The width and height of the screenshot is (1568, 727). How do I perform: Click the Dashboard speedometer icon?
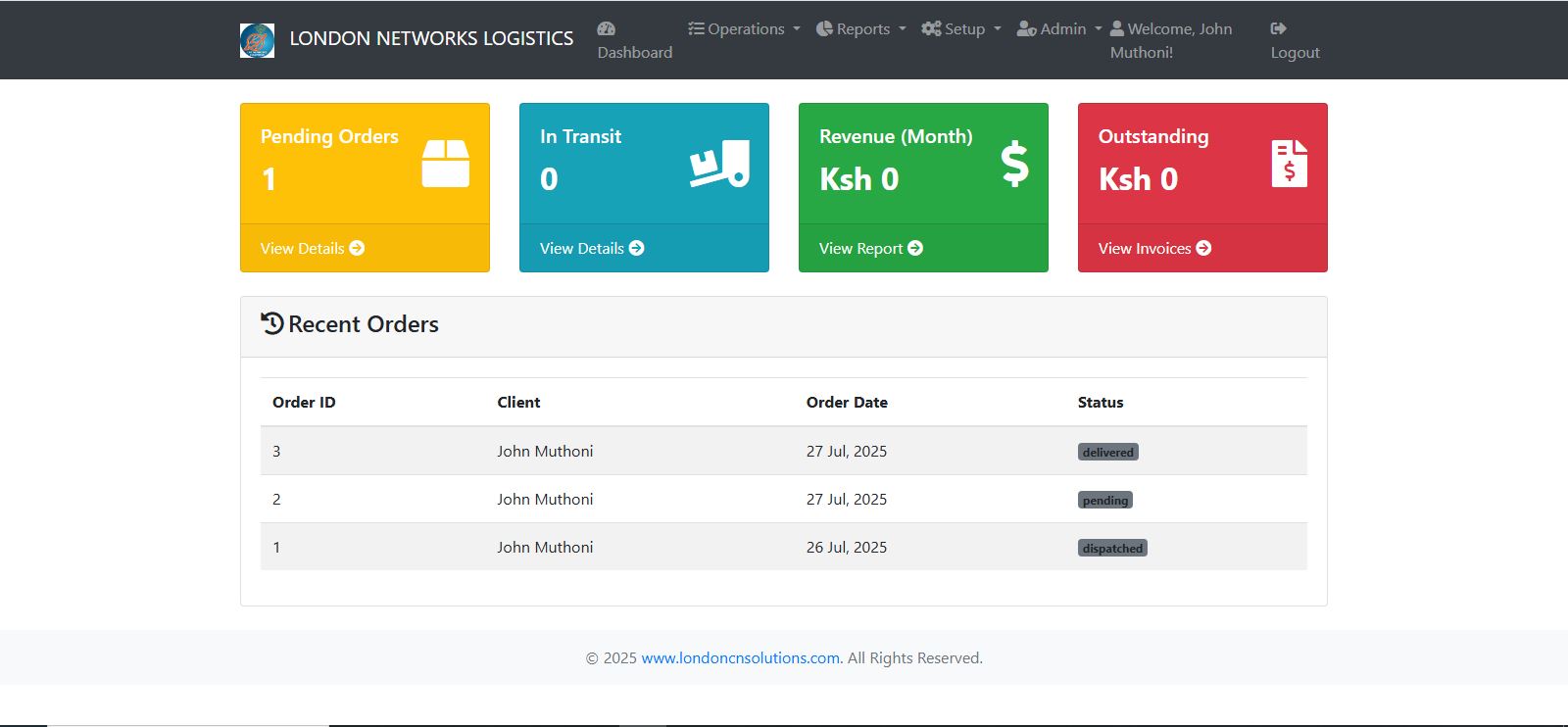click(x=607, y=28)
